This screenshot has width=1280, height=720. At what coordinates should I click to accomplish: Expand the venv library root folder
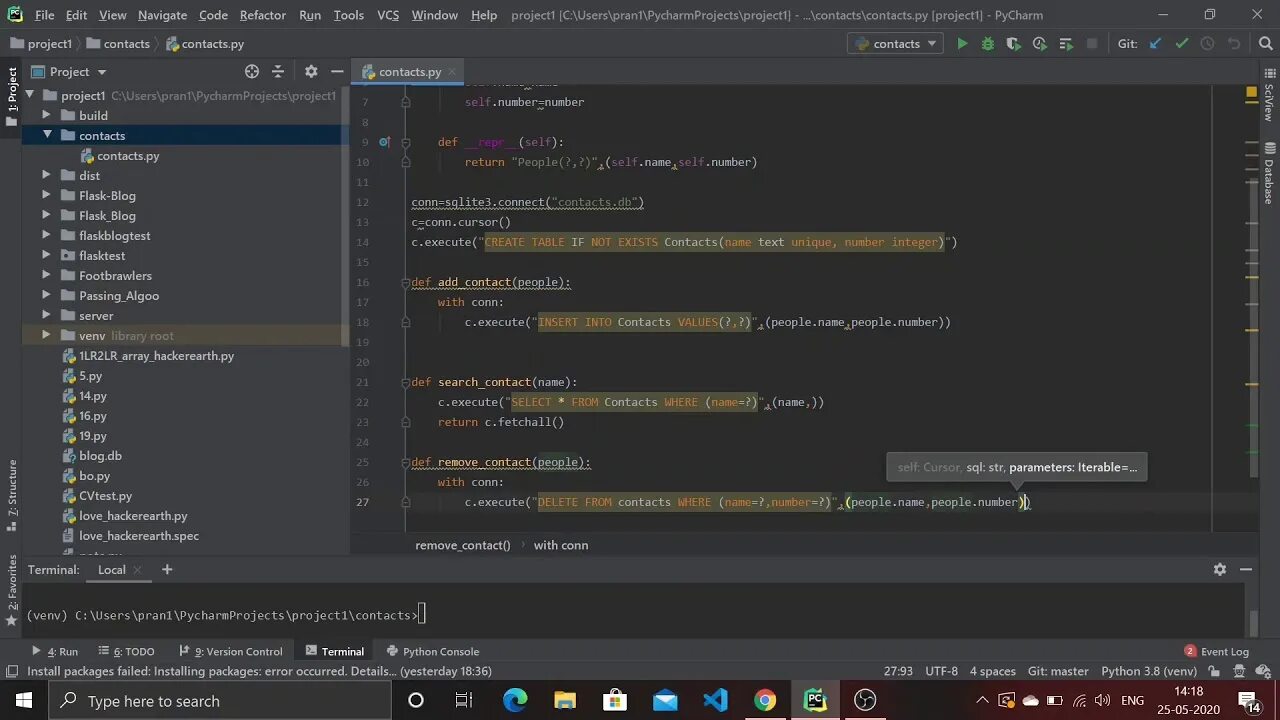click(46, 335)
